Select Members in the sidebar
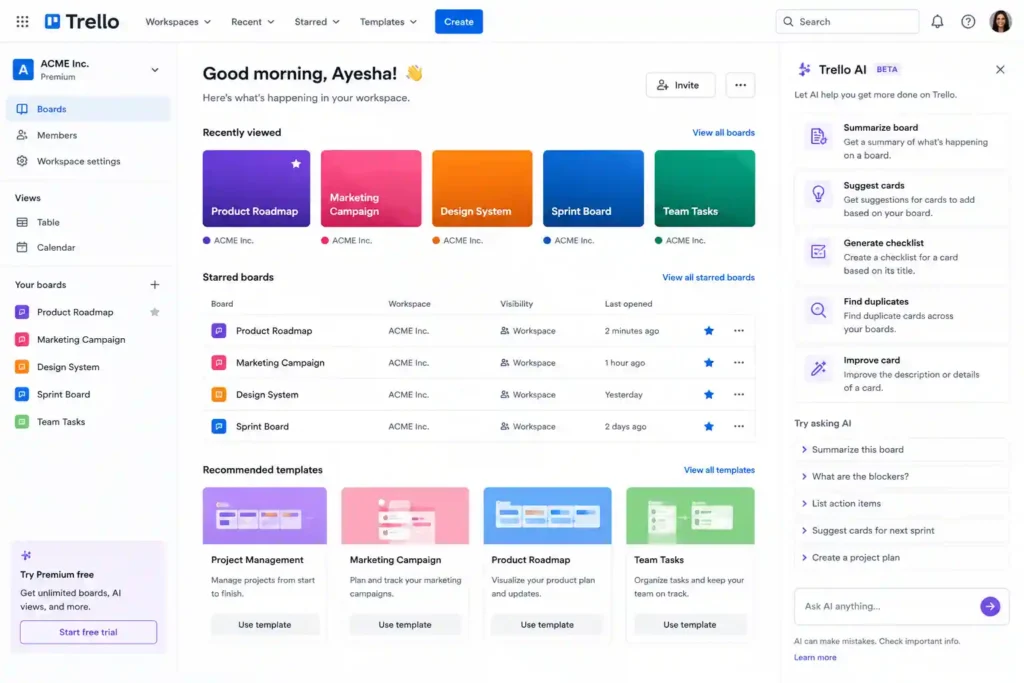The image size is (1024, 683). point(88,135)
